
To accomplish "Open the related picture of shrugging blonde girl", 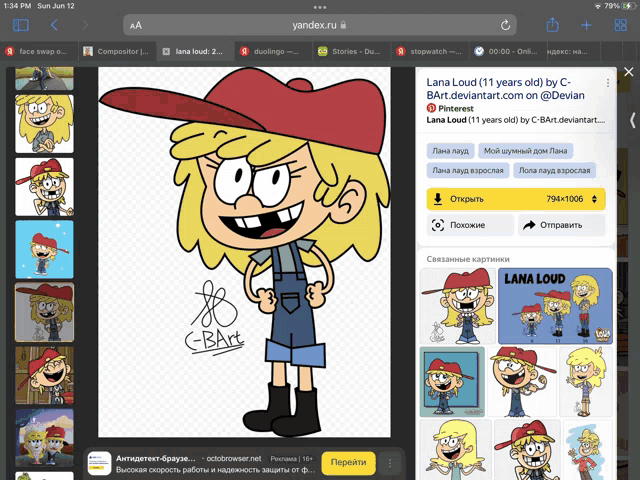I will tap(456, 450).
